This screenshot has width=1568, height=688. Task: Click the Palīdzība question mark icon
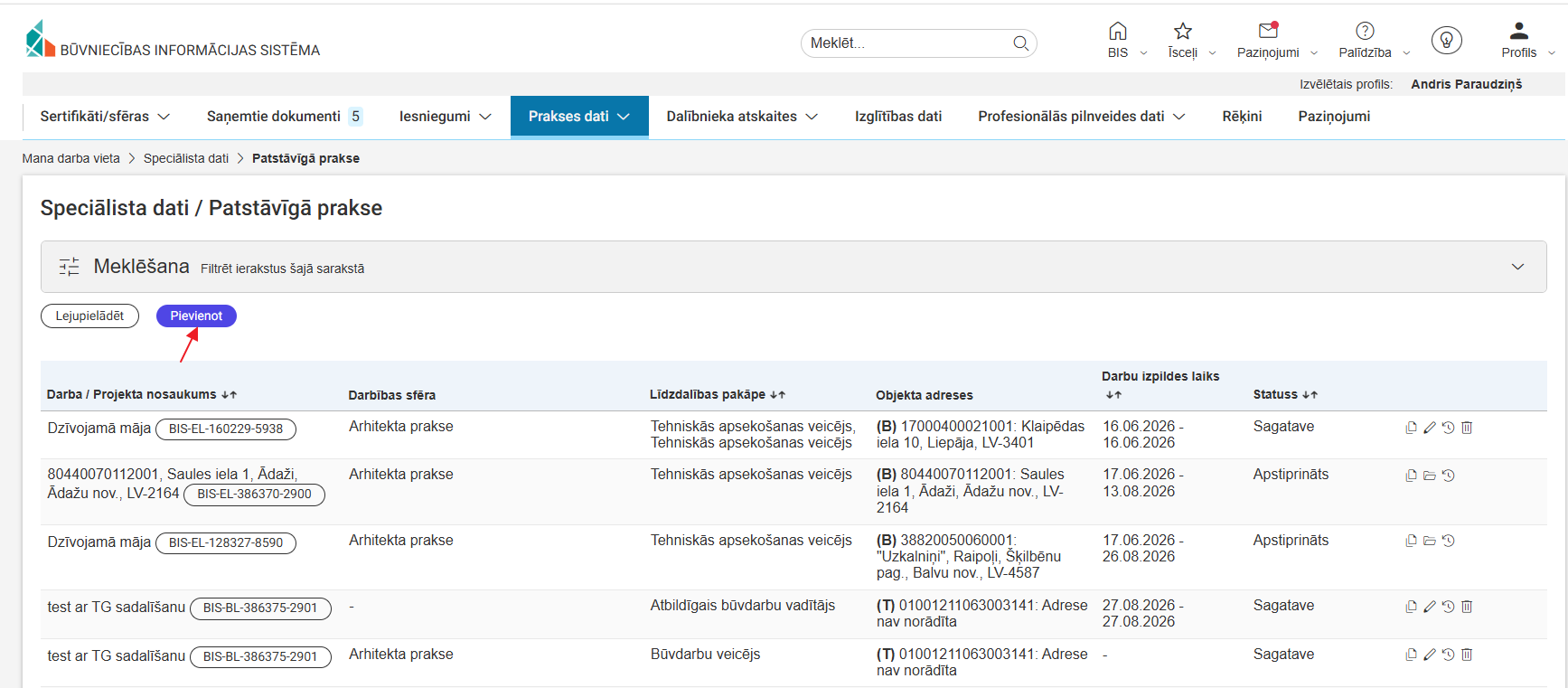[1365, 32]
